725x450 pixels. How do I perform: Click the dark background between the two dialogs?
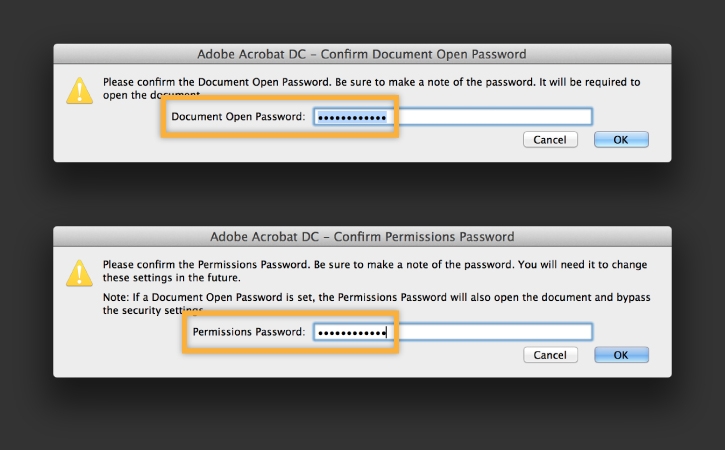pos(362,195)
